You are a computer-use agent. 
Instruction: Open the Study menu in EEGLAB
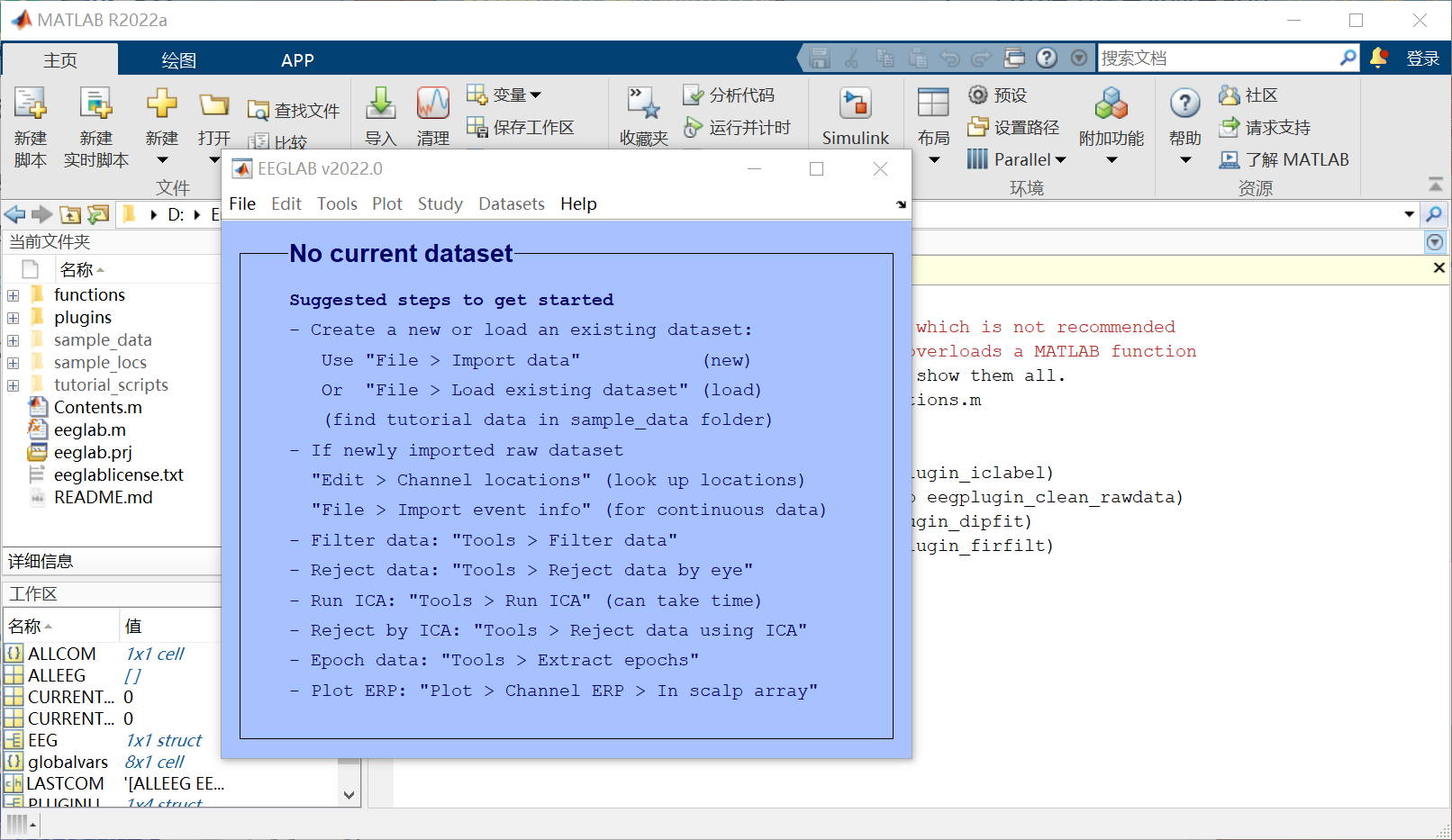point(440,203)
